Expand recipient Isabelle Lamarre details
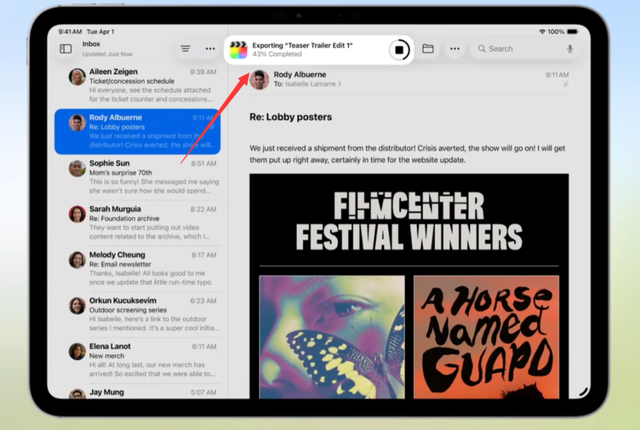640x430 pixels. point(313,84)
